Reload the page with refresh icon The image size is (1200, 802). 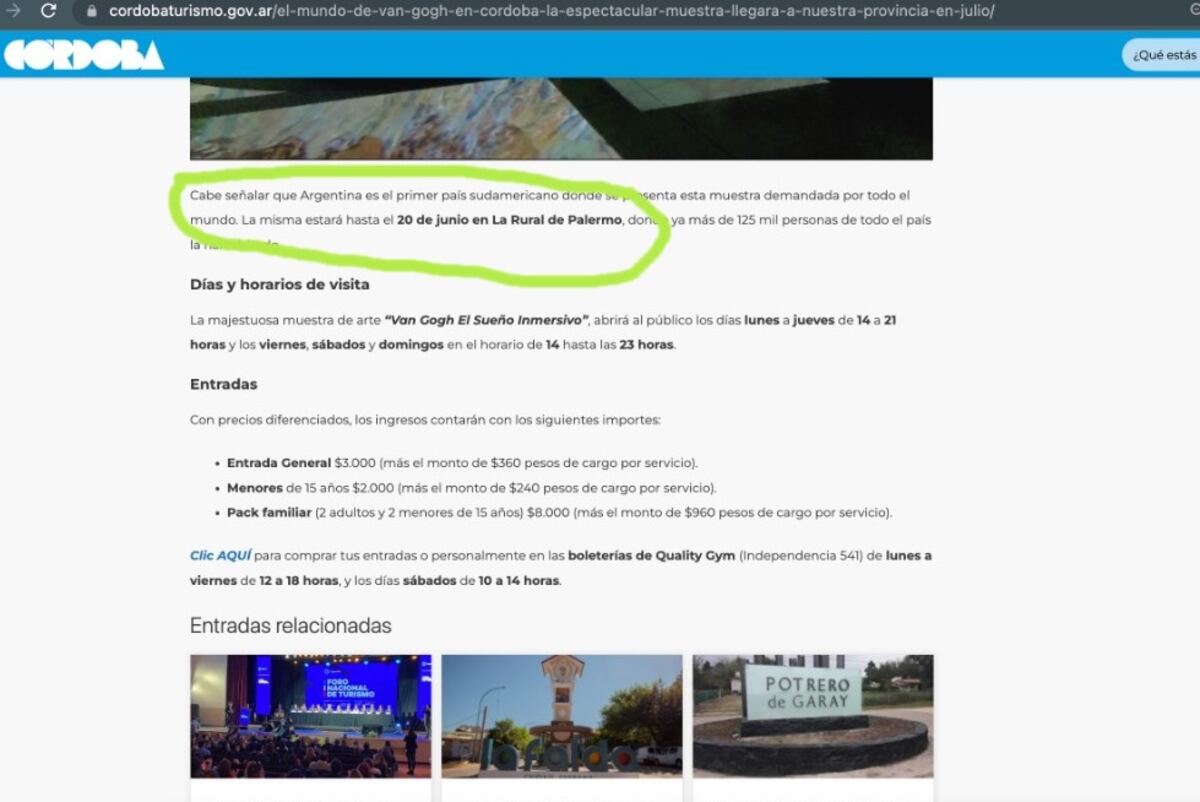48,11
